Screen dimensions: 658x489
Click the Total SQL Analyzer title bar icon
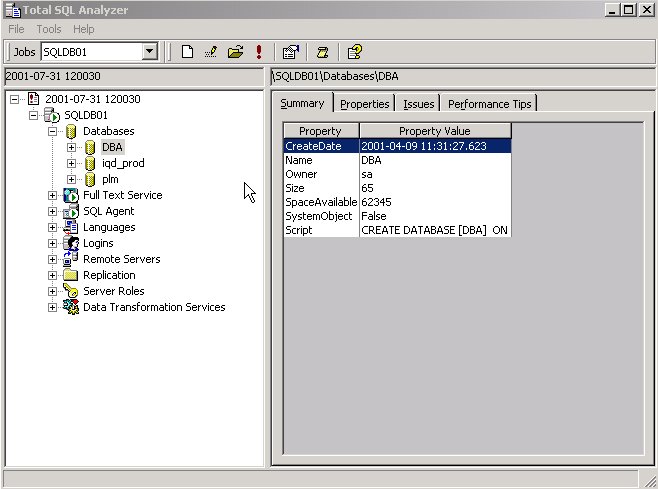(13, 10)
